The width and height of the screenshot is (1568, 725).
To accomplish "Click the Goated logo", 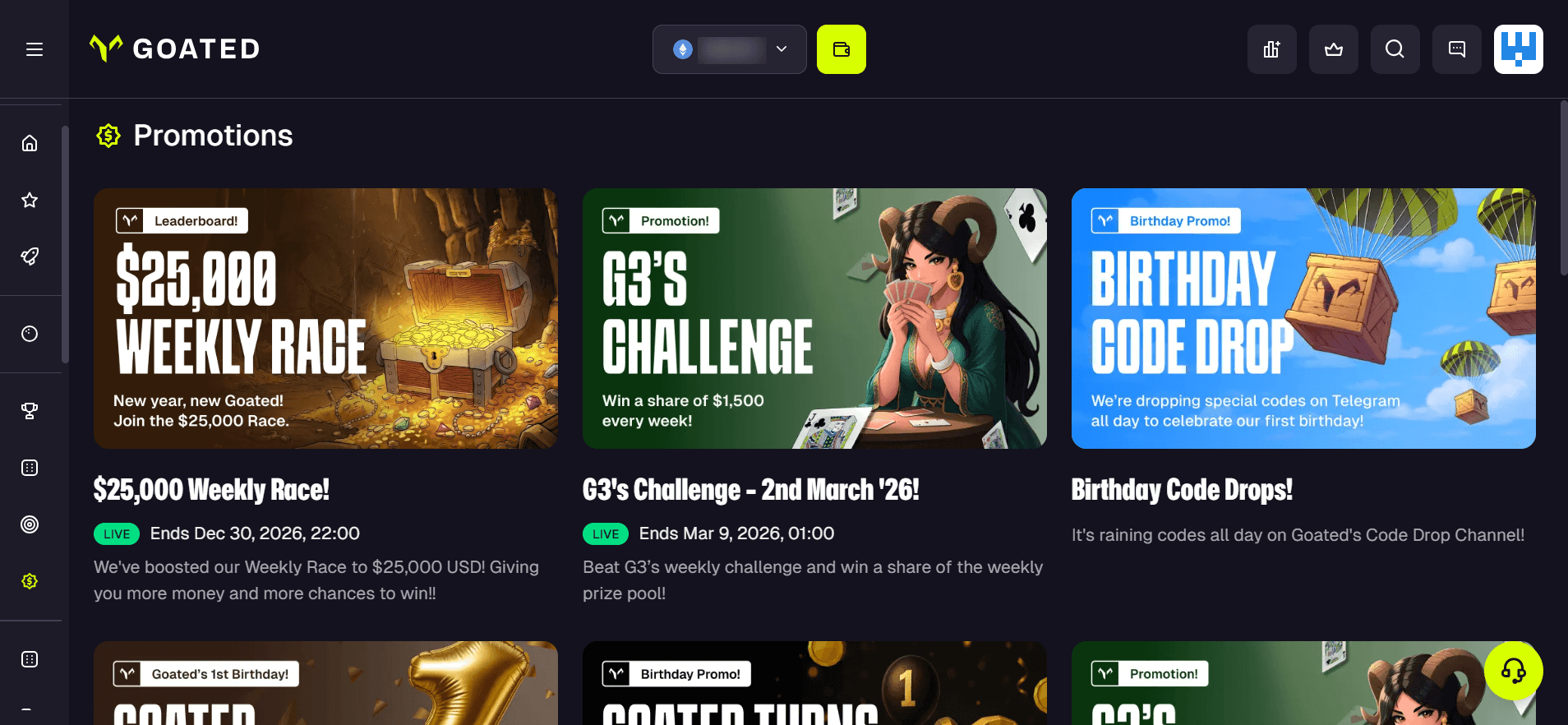I will 175,48.
